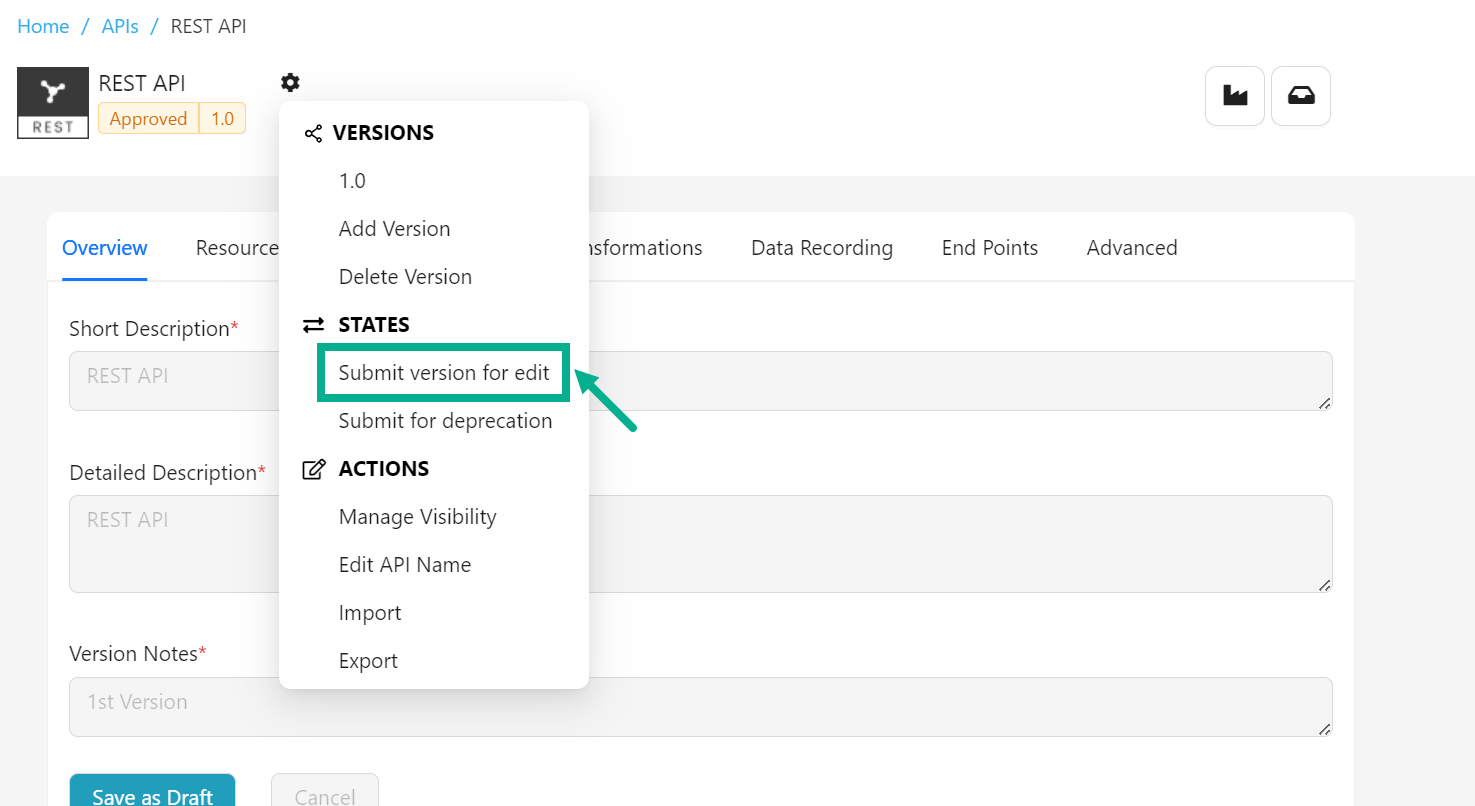Select Delete Version menu entry
This screenshot has height=806, width=1475.
coord(405,277)
